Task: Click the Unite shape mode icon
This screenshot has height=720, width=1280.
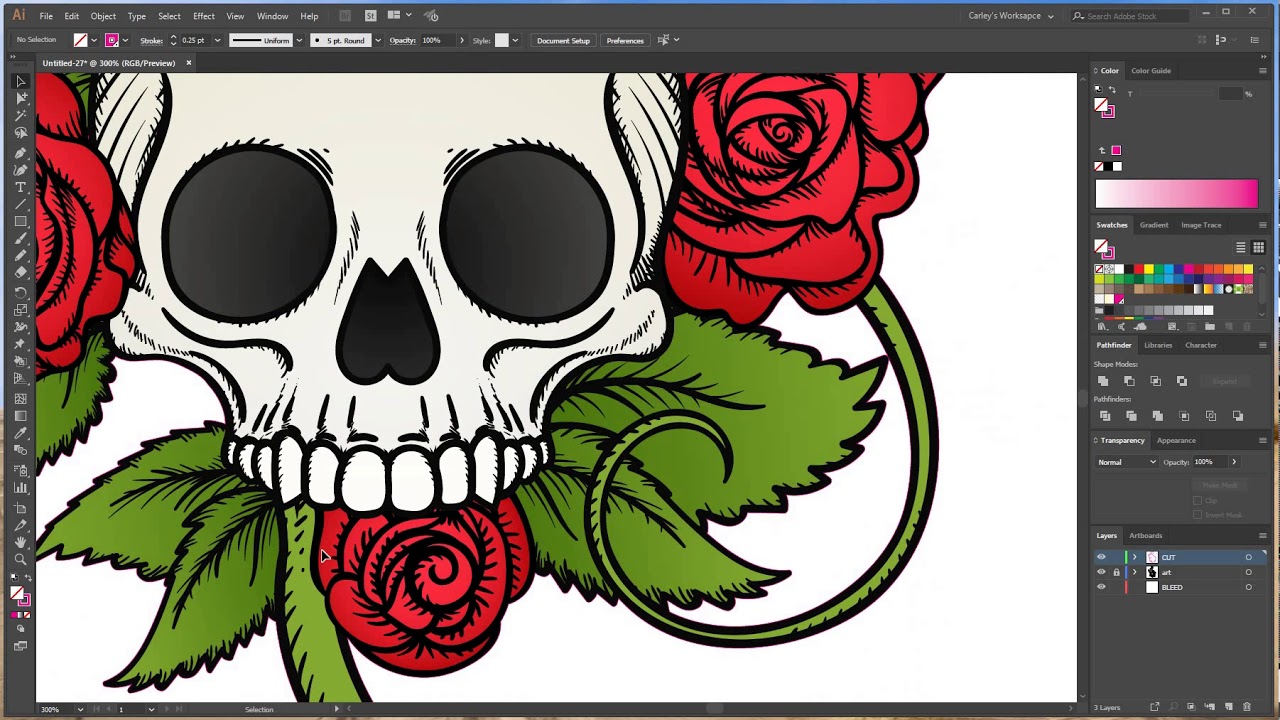Action: point(1103,381)
